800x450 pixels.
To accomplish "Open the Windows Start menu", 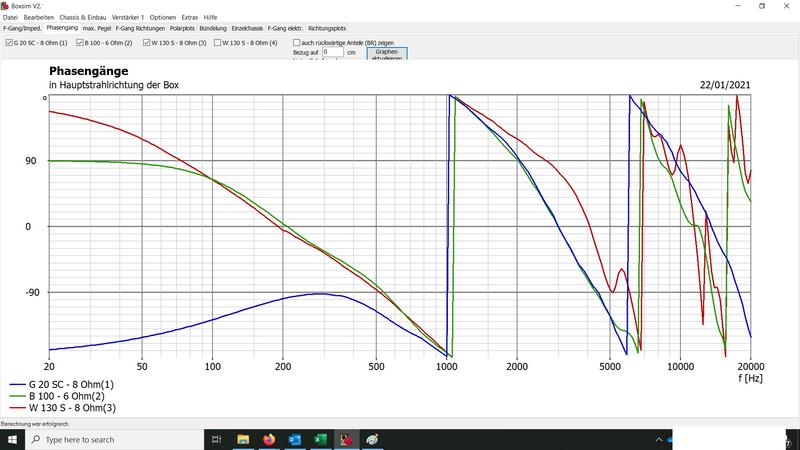I will point(12,439).
